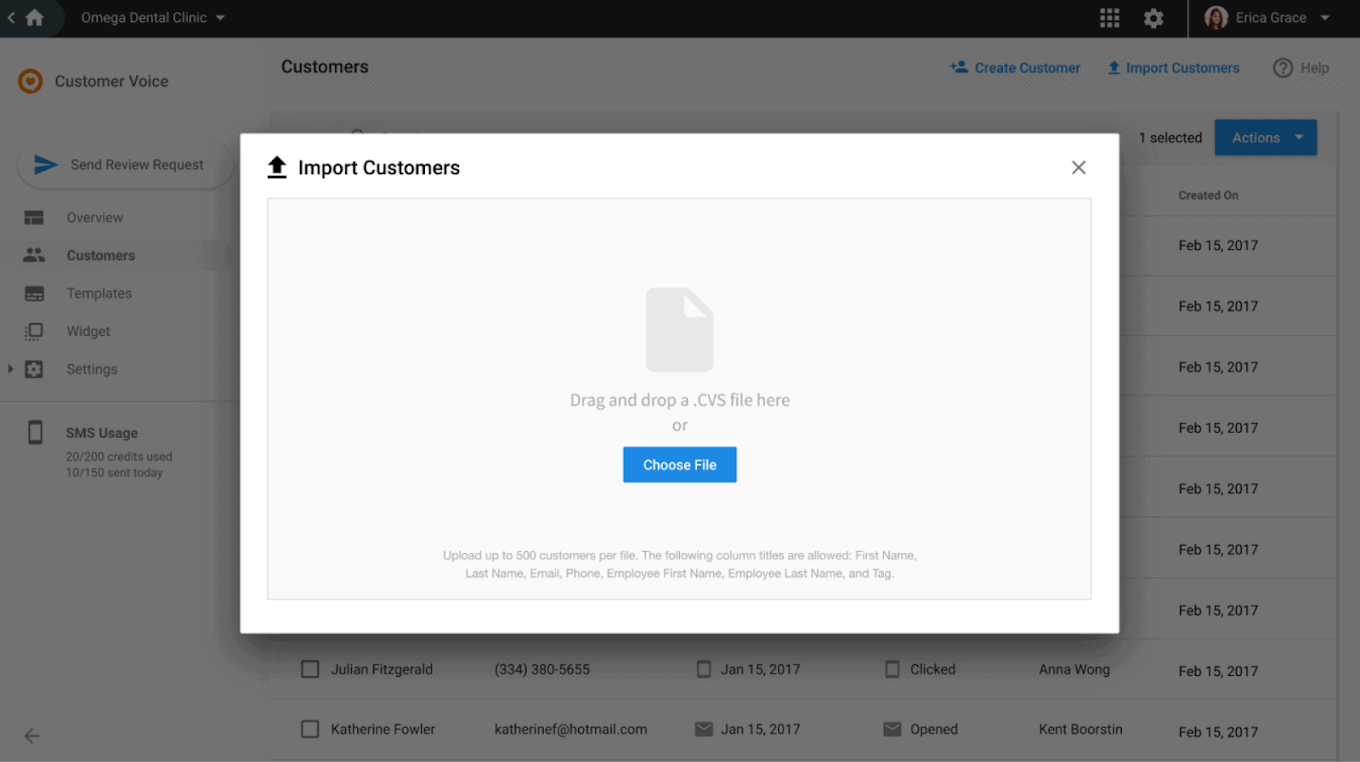Image resolution: width=1360 pixels, height=762 pixels.
Task: Open the Actions dropdown button
Action: coord(1265,138)
